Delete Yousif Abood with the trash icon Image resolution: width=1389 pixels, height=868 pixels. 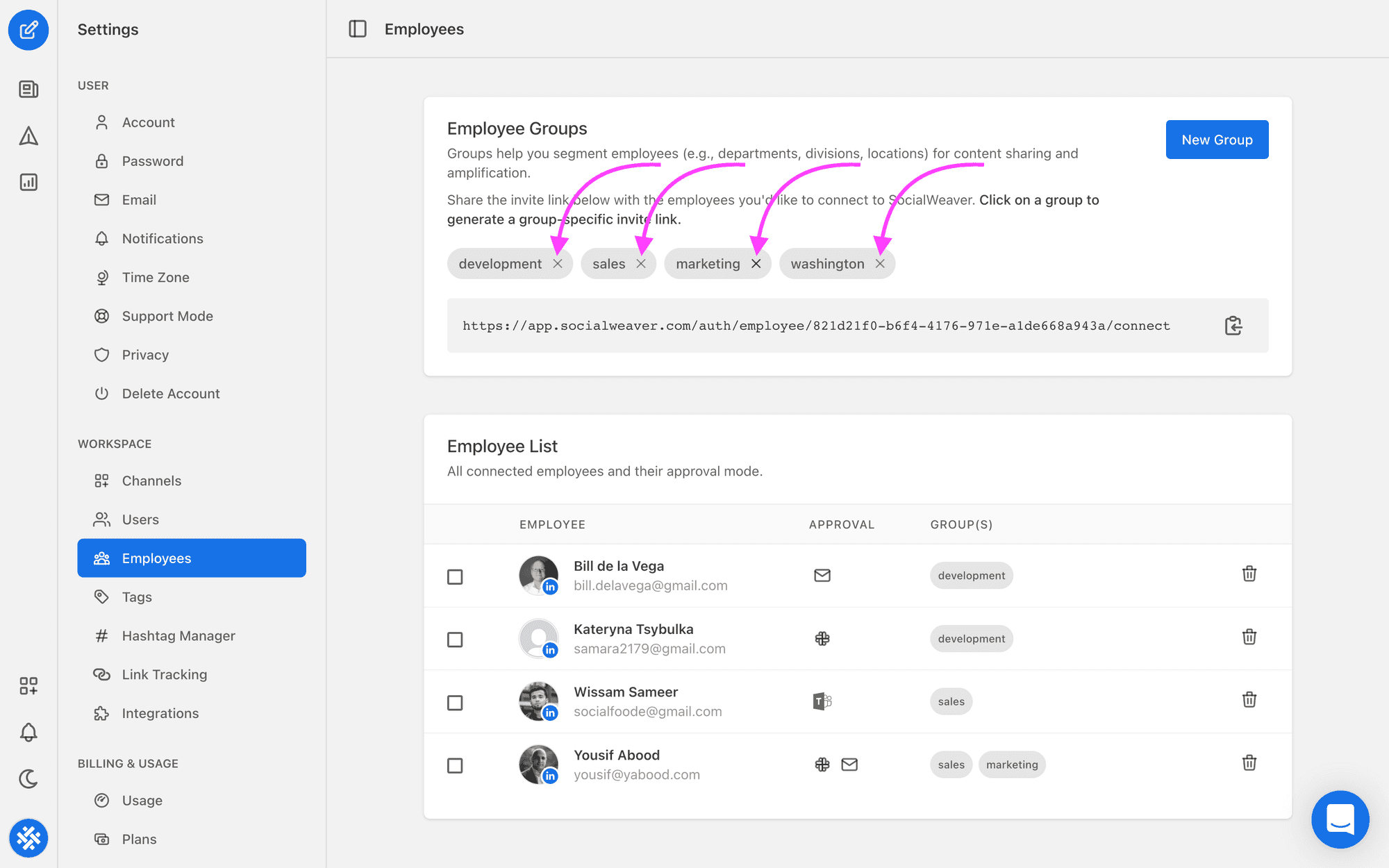pos(1249,762)
